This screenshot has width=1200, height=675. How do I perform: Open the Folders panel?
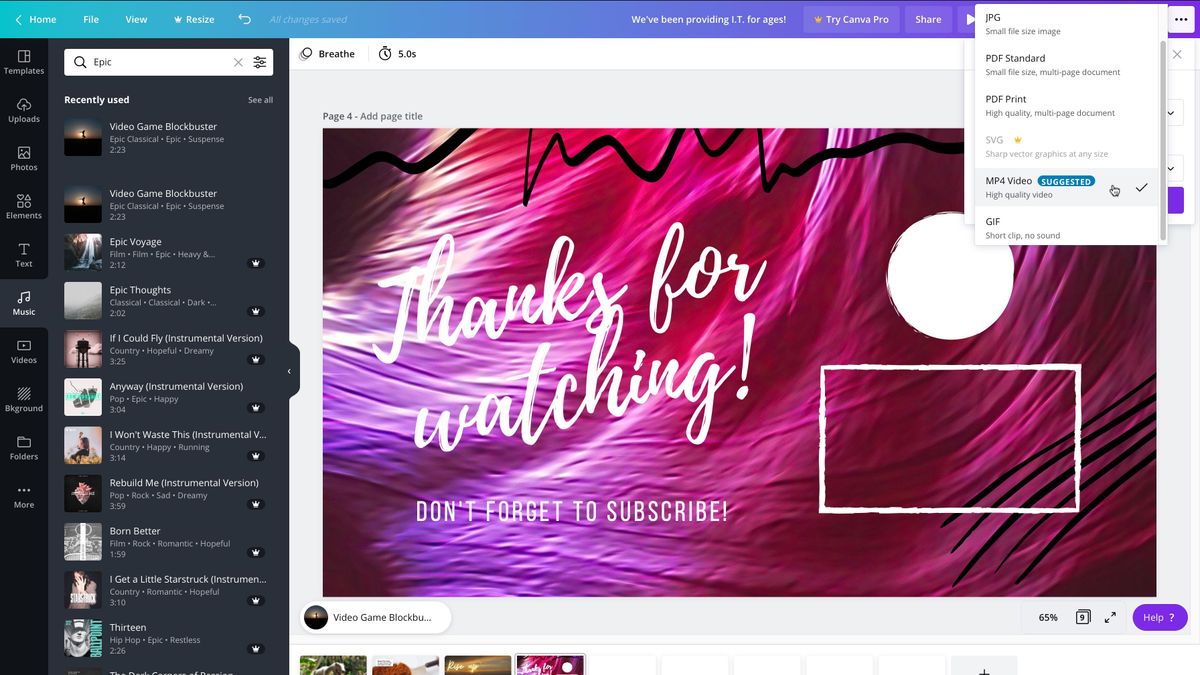22,447
